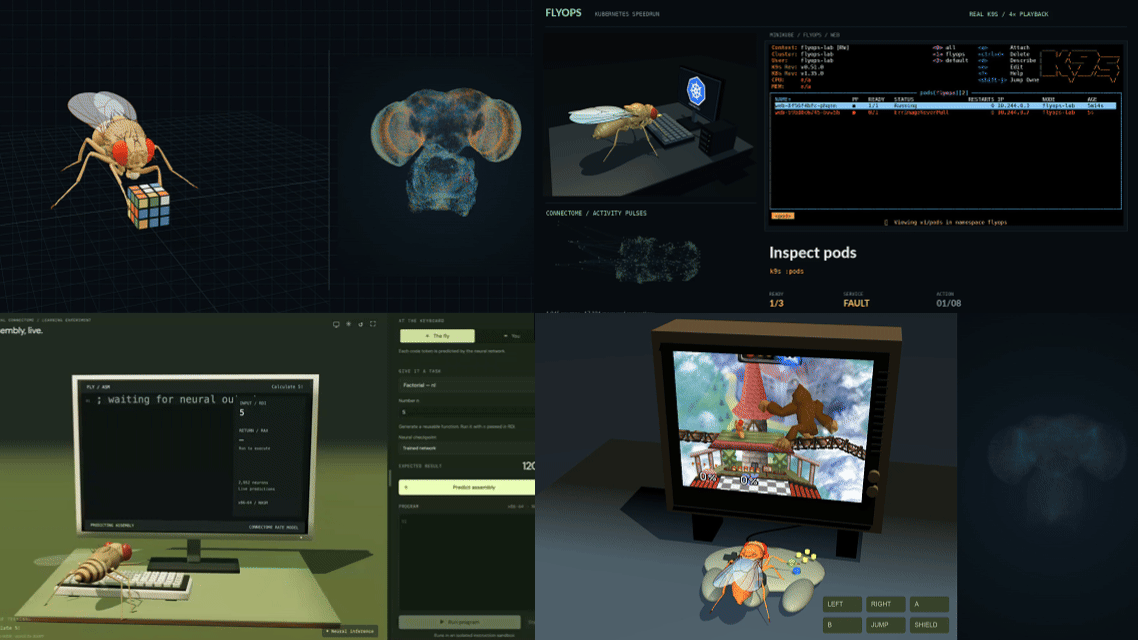The image size is (1138, 640).
Task: Click 'waiting for neural' text on monitor
Action: tap(164, 400)
